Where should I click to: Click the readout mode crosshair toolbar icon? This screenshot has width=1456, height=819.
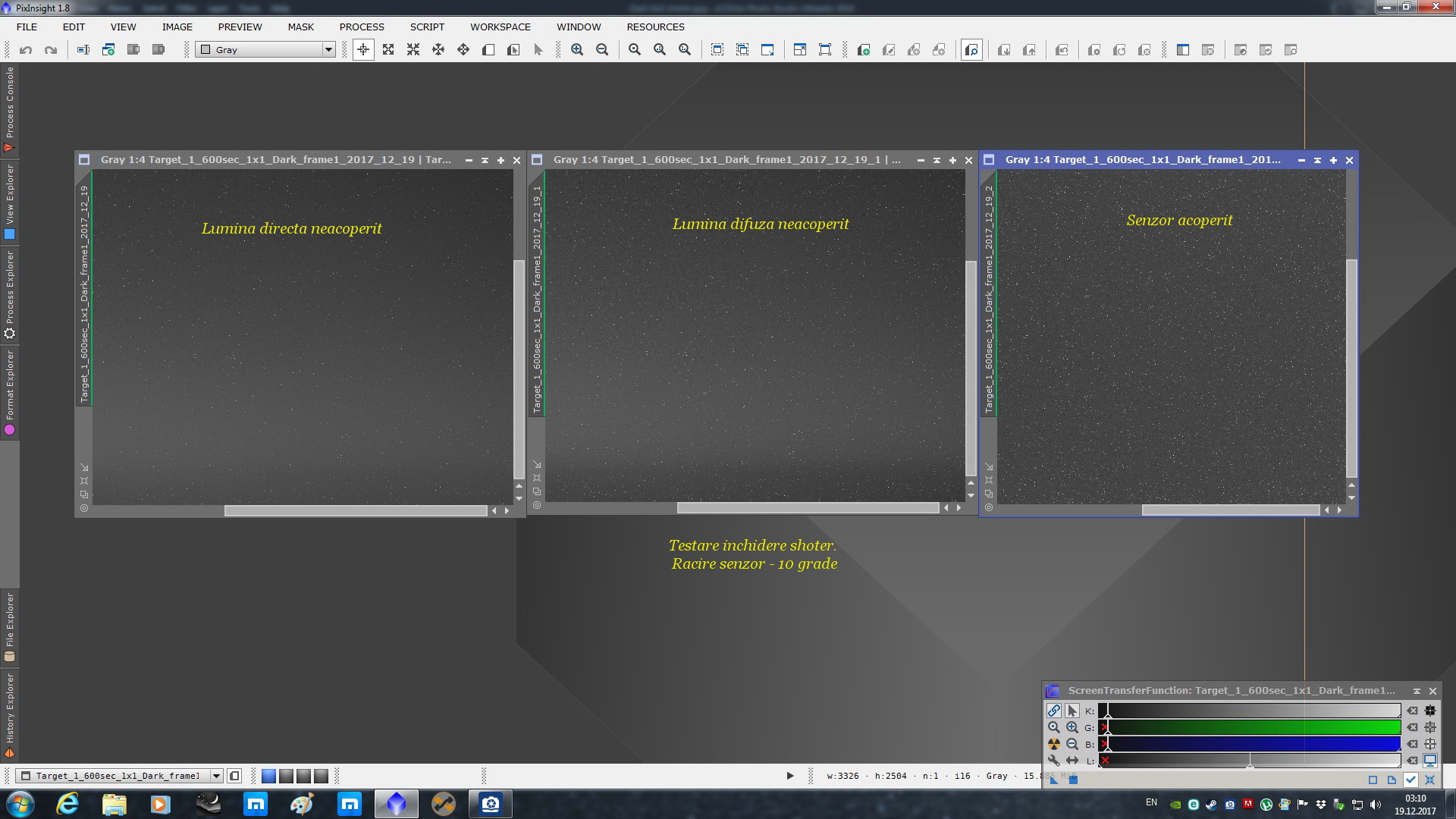(x=363, y=50)
